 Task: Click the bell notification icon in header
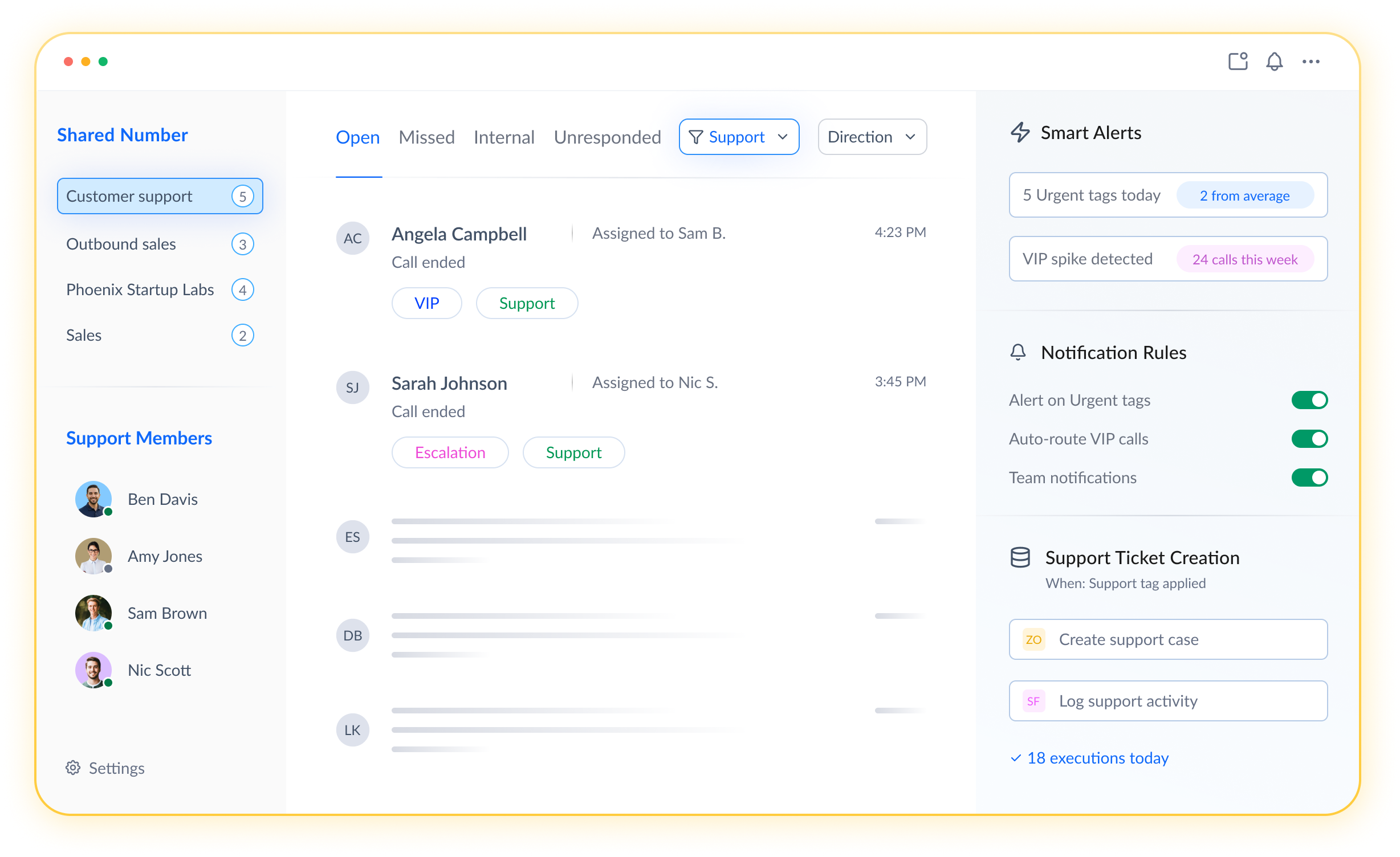pos(1274,62)
